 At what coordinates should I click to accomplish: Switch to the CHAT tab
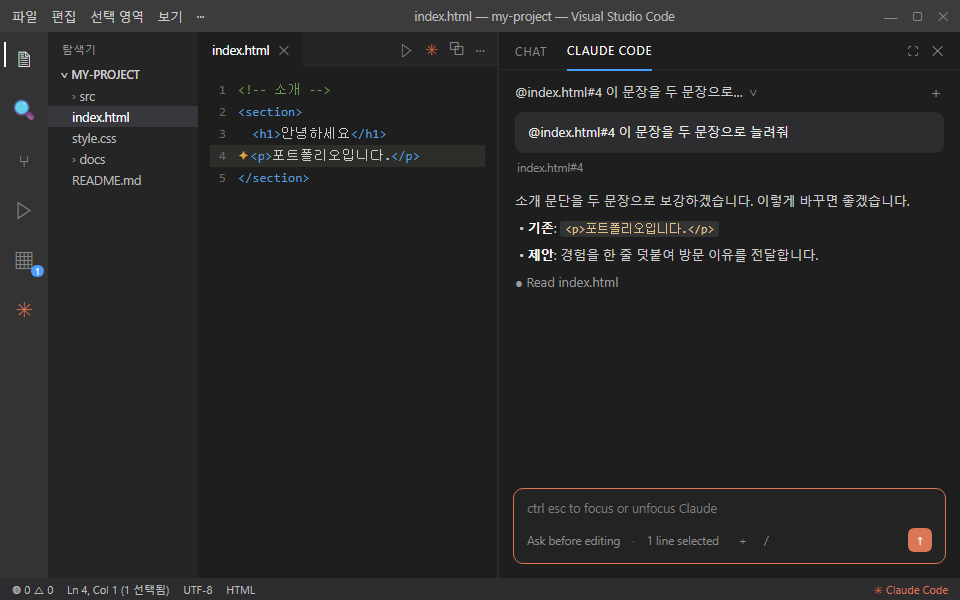[x=530, y=51]
